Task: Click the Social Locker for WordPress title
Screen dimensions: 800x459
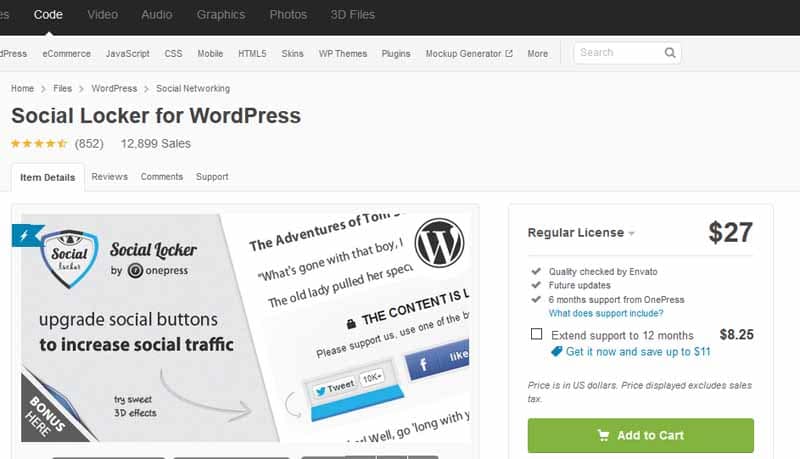Action: coord(156,116)
